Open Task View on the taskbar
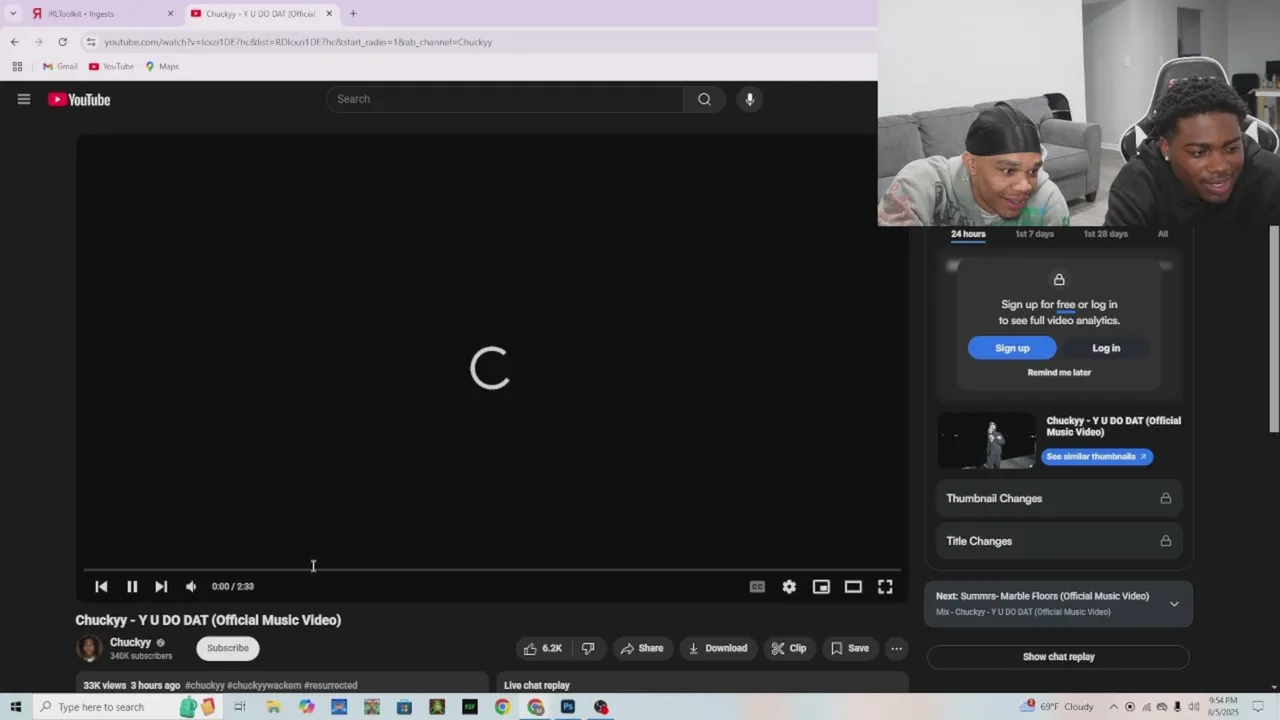The height and width of the screenshot is (720, 1280). (x=240, y=707)
